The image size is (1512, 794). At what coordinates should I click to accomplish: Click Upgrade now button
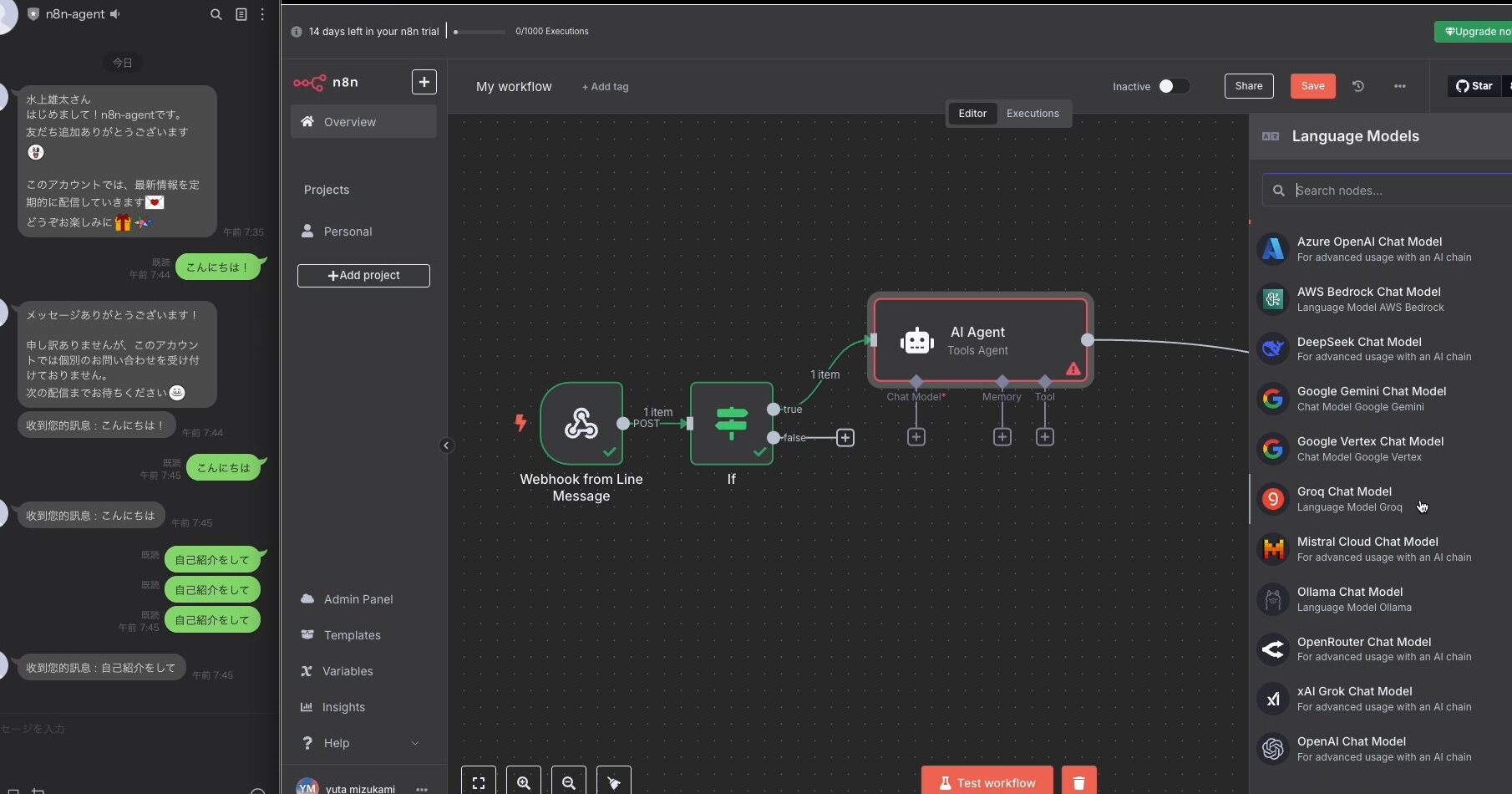coord(1474,32)
